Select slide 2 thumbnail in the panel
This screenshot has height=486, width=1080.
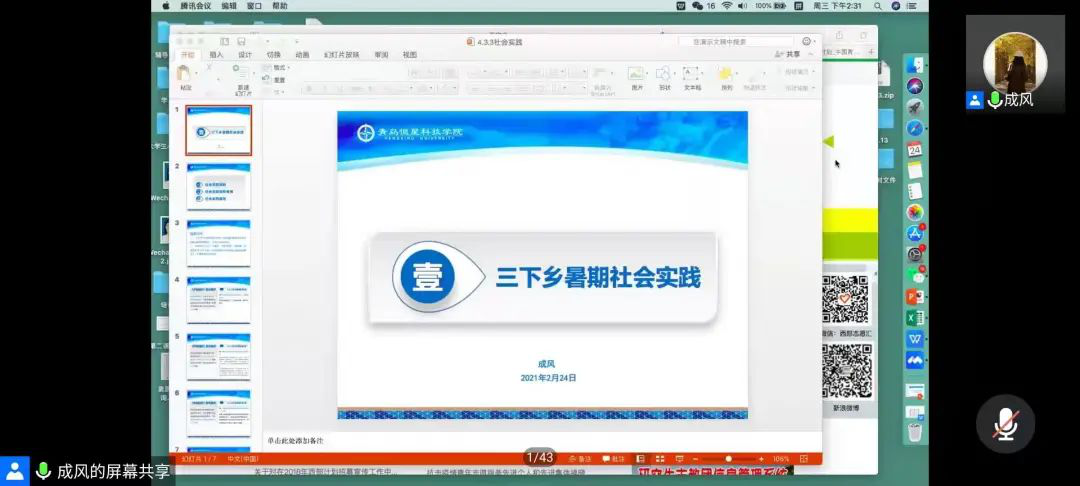click(x=218, y=186)
